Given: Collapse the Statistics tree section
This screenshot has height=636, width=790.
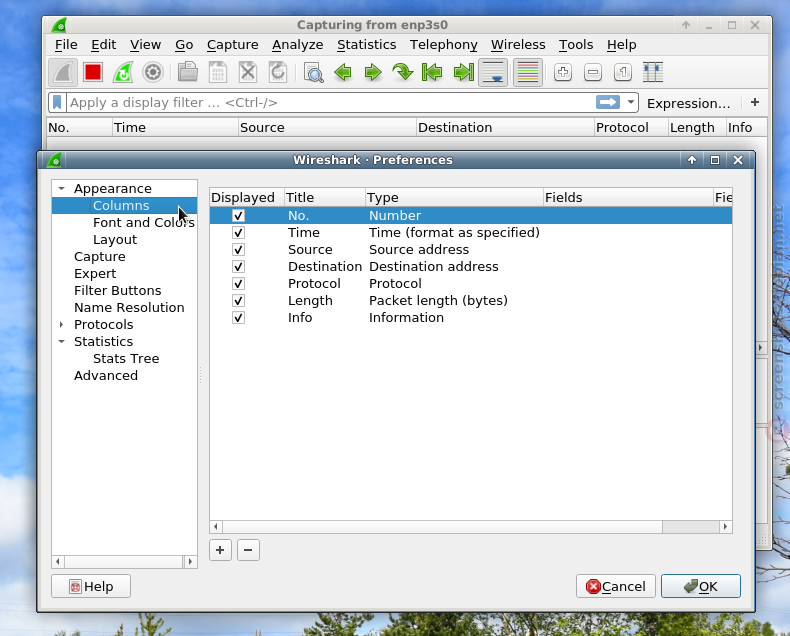Looking at the screenshot, I should [61, 342].
